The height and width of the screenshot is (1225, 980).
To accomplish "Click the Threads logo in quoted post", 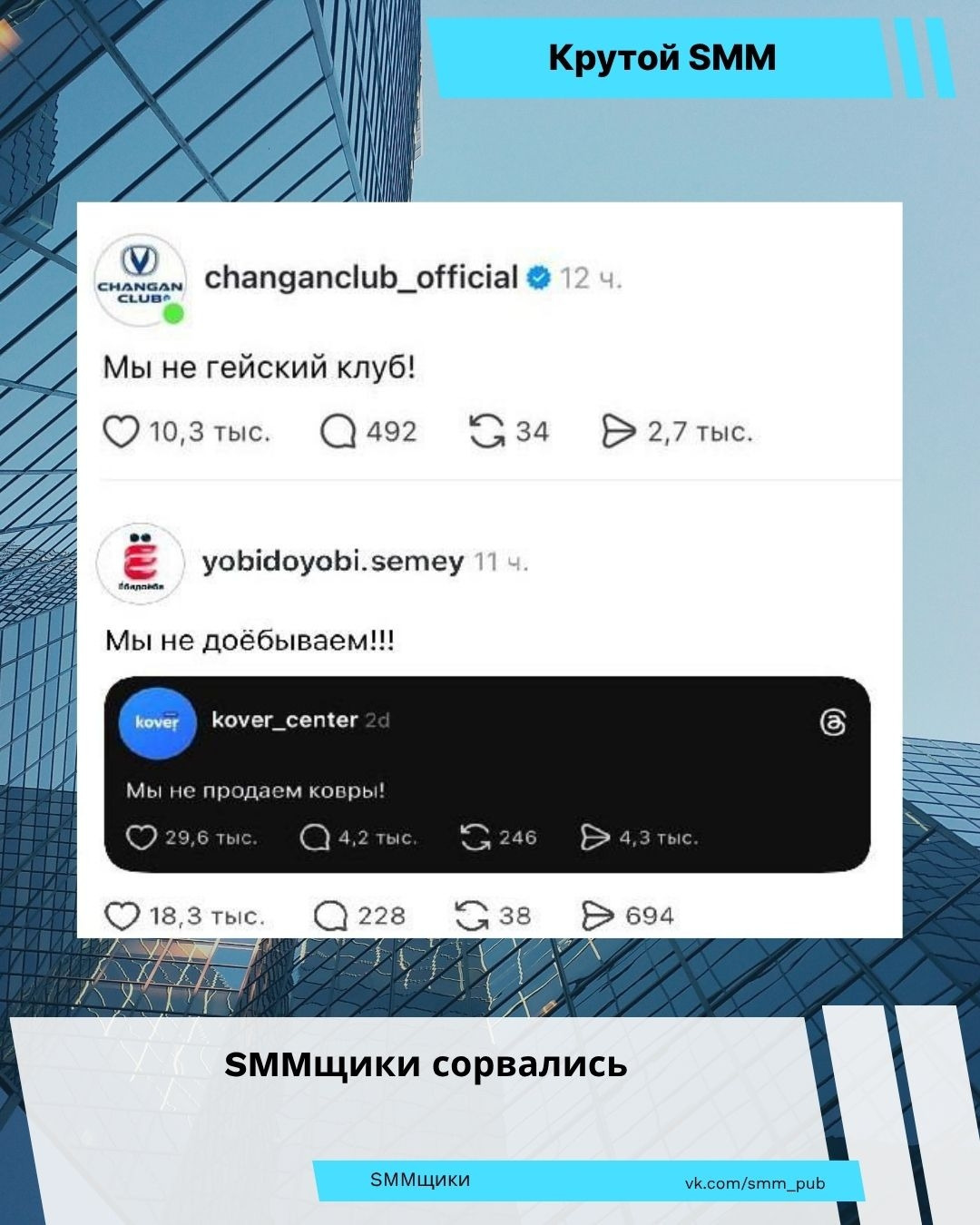I will point(833,722).
